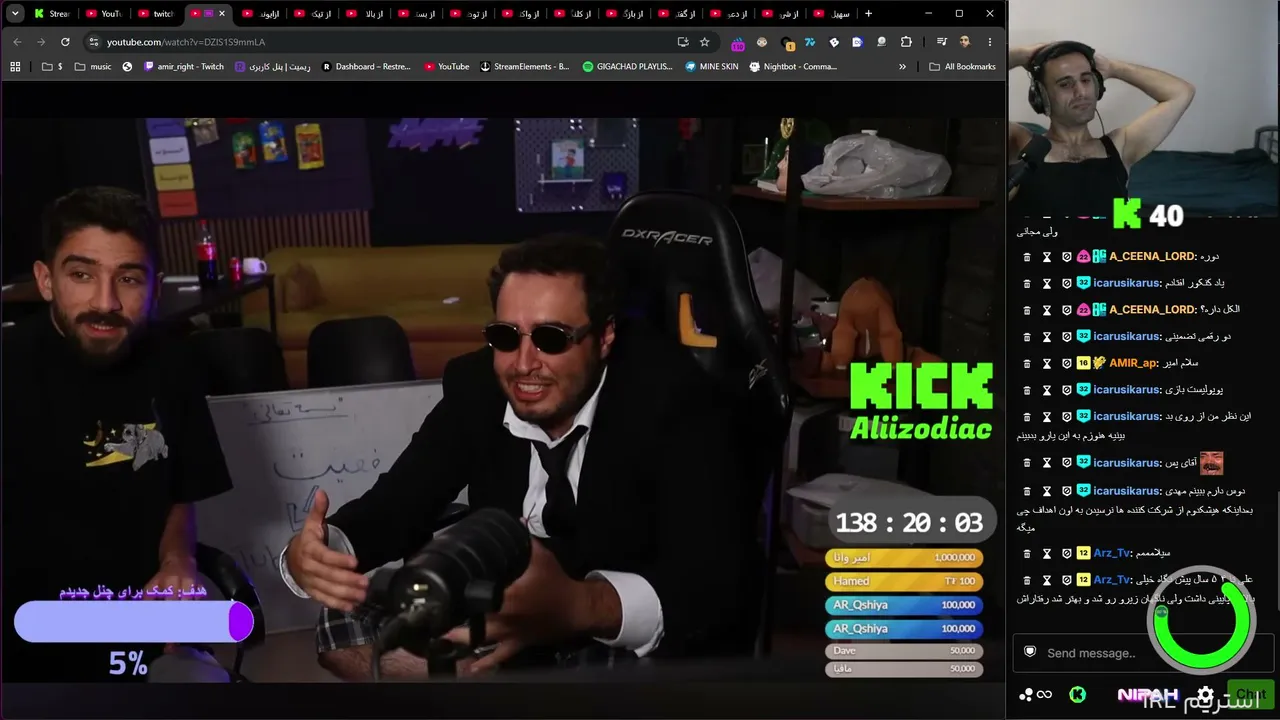Delete Arz_Tv's 'سیلامممم' message
The image size is (1280, 720).
click(x=1027, y=553)
